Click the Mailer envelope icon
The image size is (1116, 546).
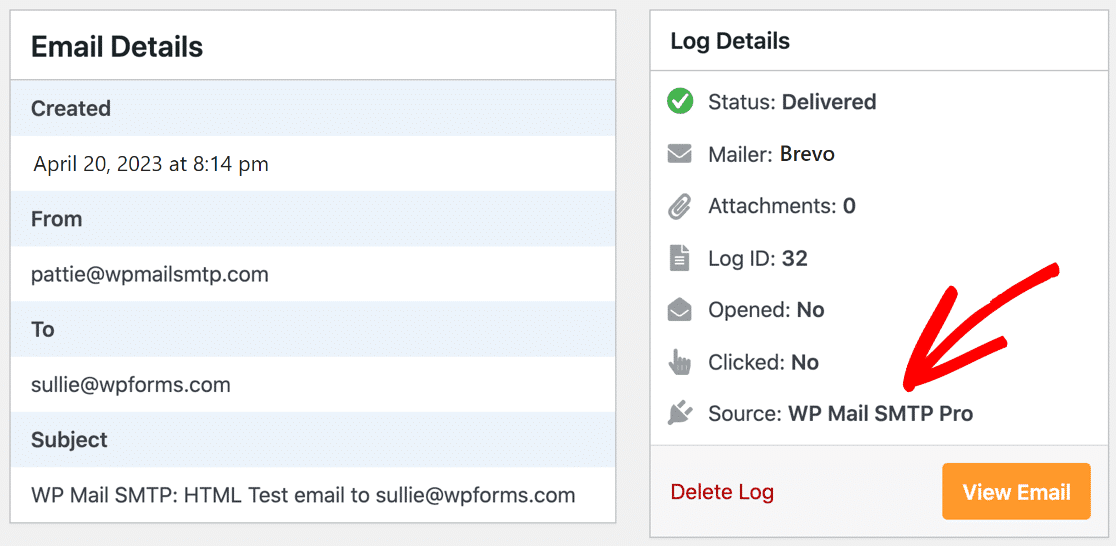coord(680,154)
